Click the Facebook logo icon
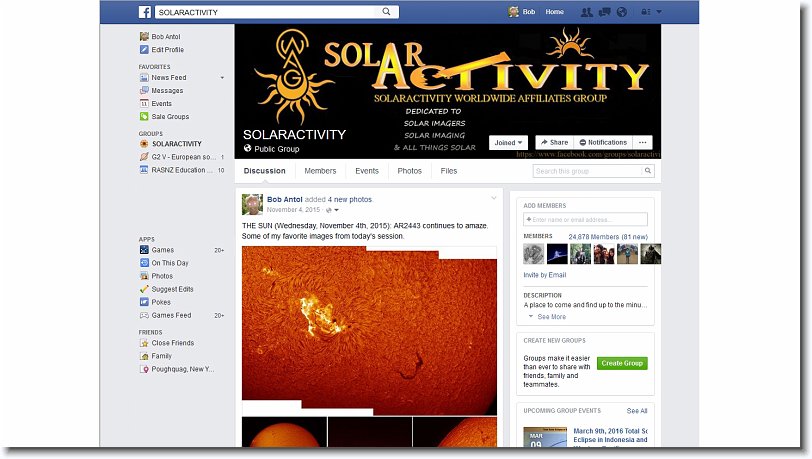 (144, 12)
